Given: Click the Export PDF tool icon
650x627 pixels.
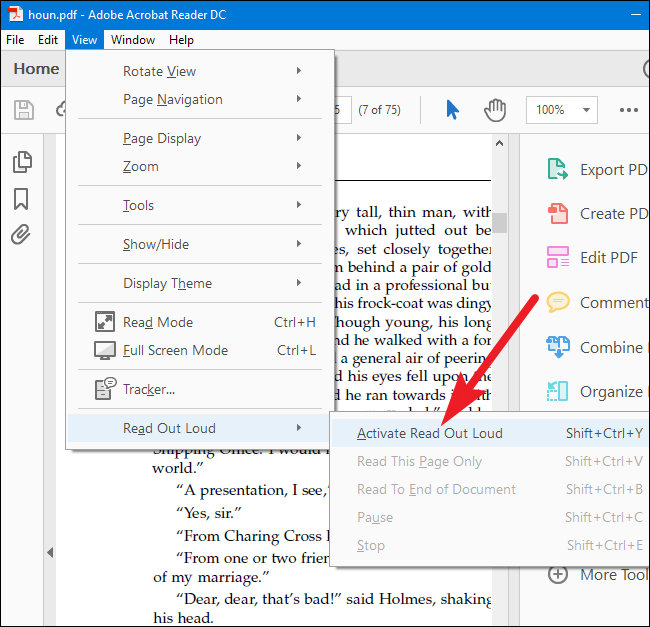Looking at the screenshot, I should tap(557, 169).
